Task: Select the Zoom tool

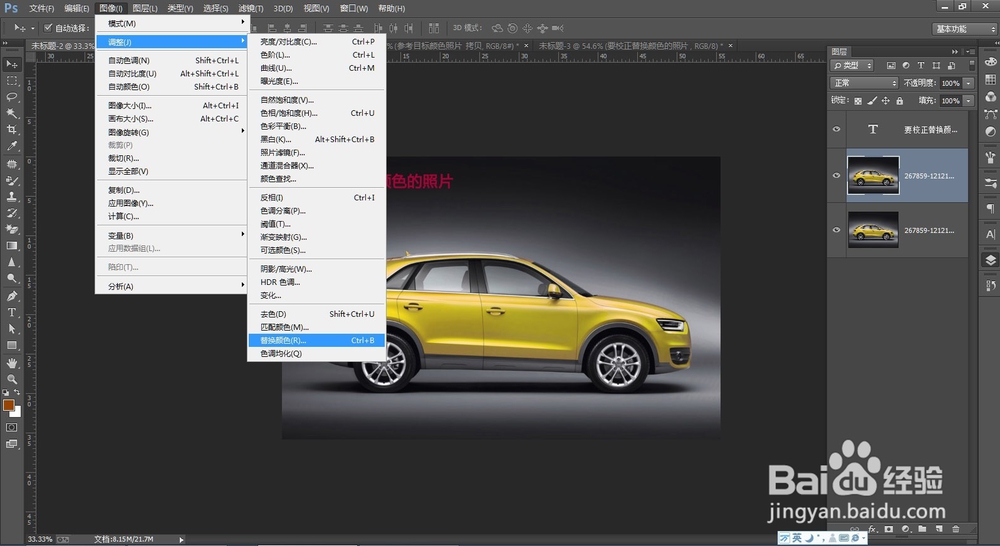Action: pos(11,380)
